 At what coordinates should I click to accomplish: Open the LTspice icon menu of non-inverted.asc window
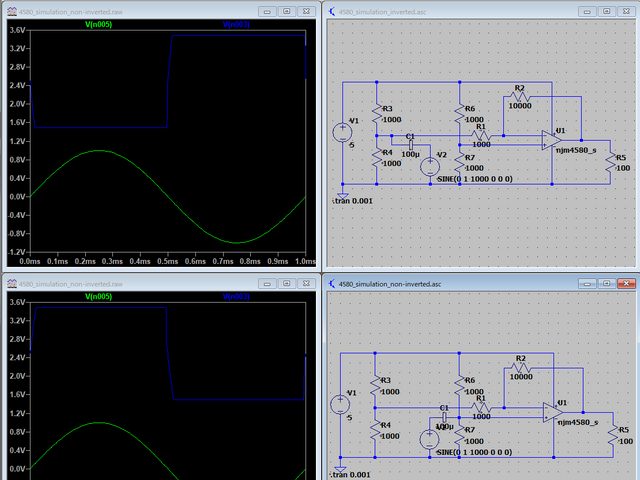[332, 284]
